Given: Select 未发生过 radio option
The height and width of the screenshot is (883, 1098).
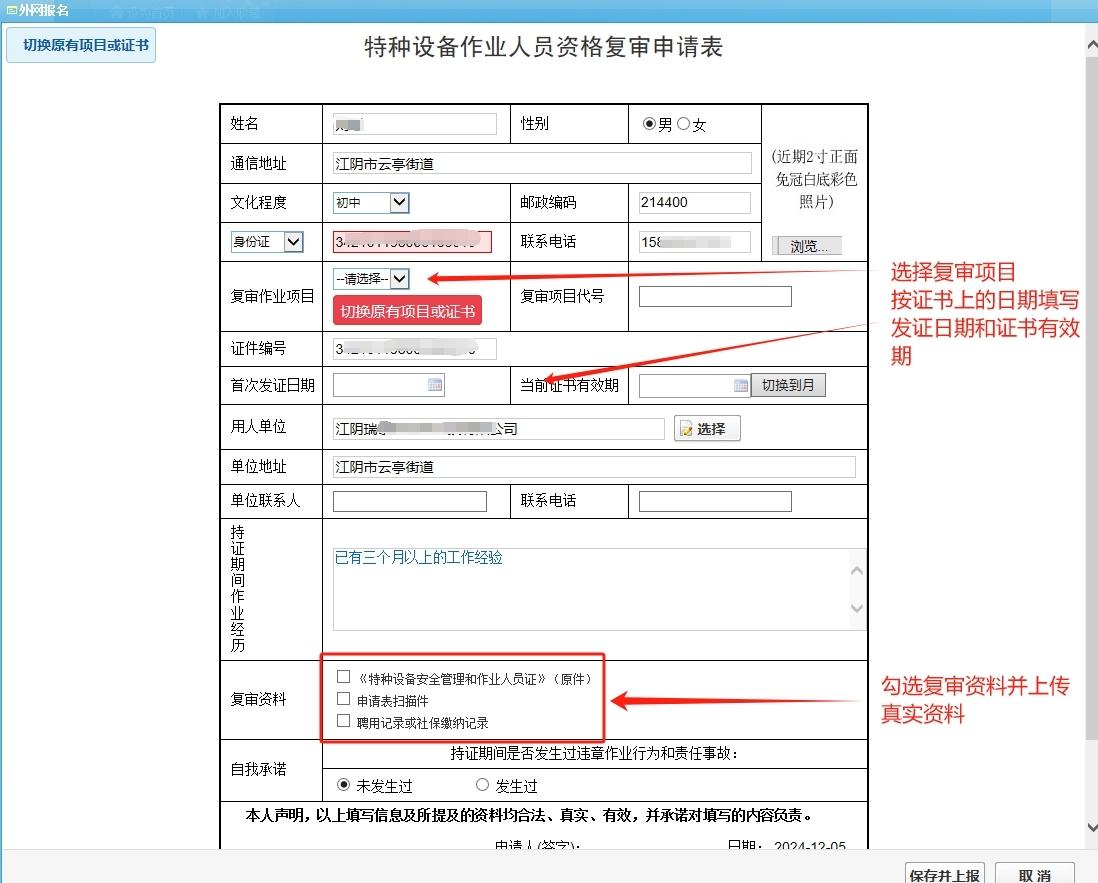Looking at the screenshot, I should click(343, 785).
